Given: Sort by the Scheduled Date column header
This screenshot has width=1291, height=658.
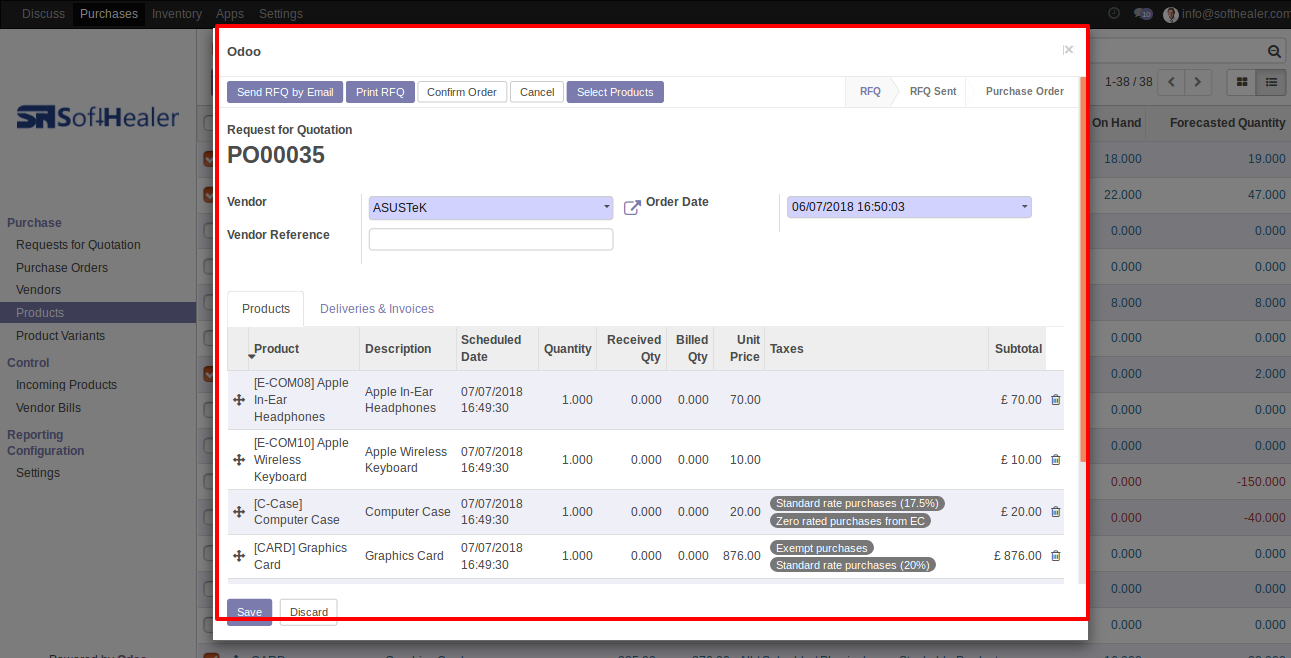Looking at the screenshot, I should [497, 349].
